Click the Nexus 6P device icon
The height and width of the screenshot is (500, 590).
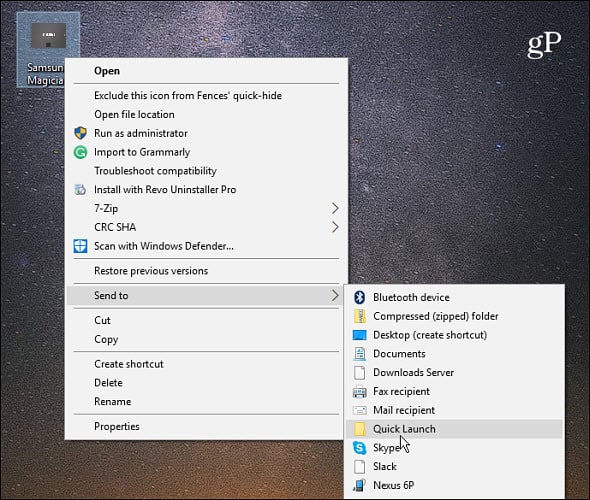click(360, 485)
